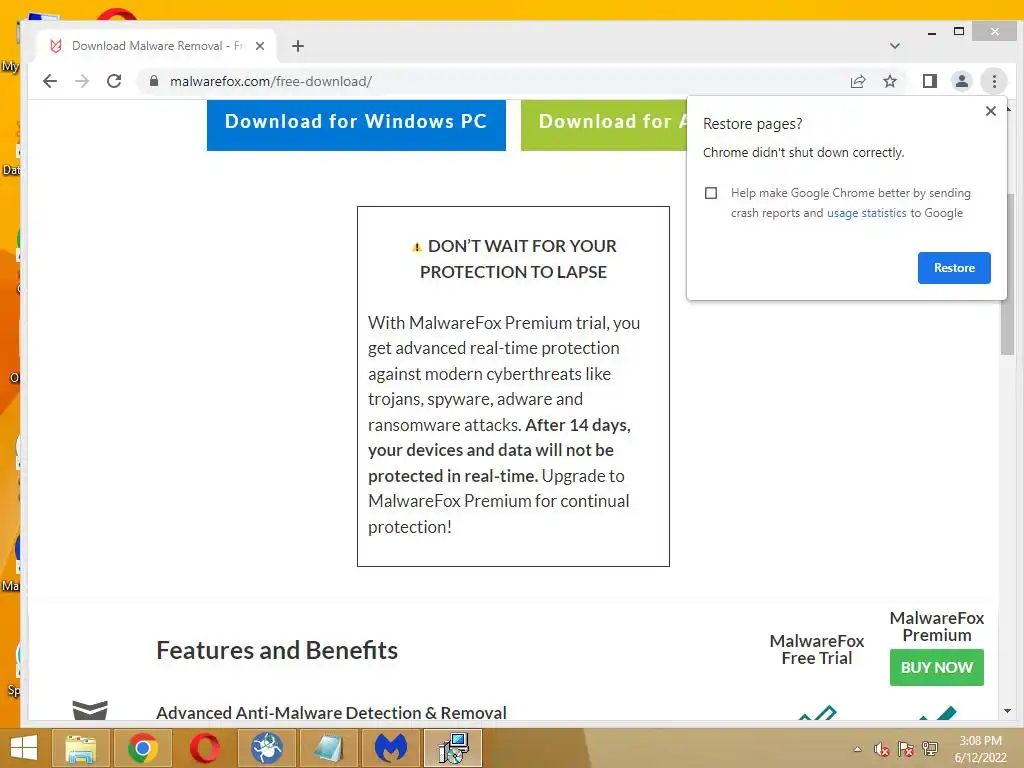The height and width of the screenshot is (768, 1024).
Task: Open a new tab
Action: click(x=298, y=46)
